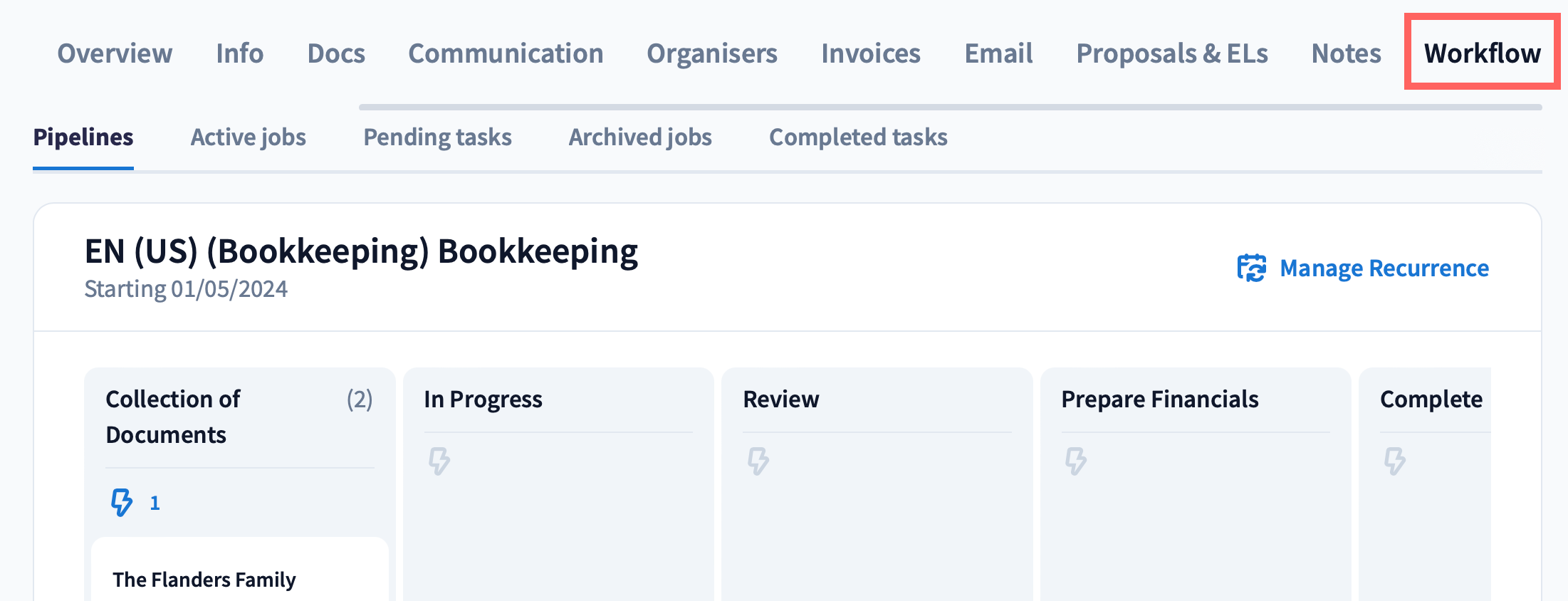Viewport: 1568px width, 601px height.
Task: Click the automation bolt icon in Collection of Documents
Action: coord(122,502)
